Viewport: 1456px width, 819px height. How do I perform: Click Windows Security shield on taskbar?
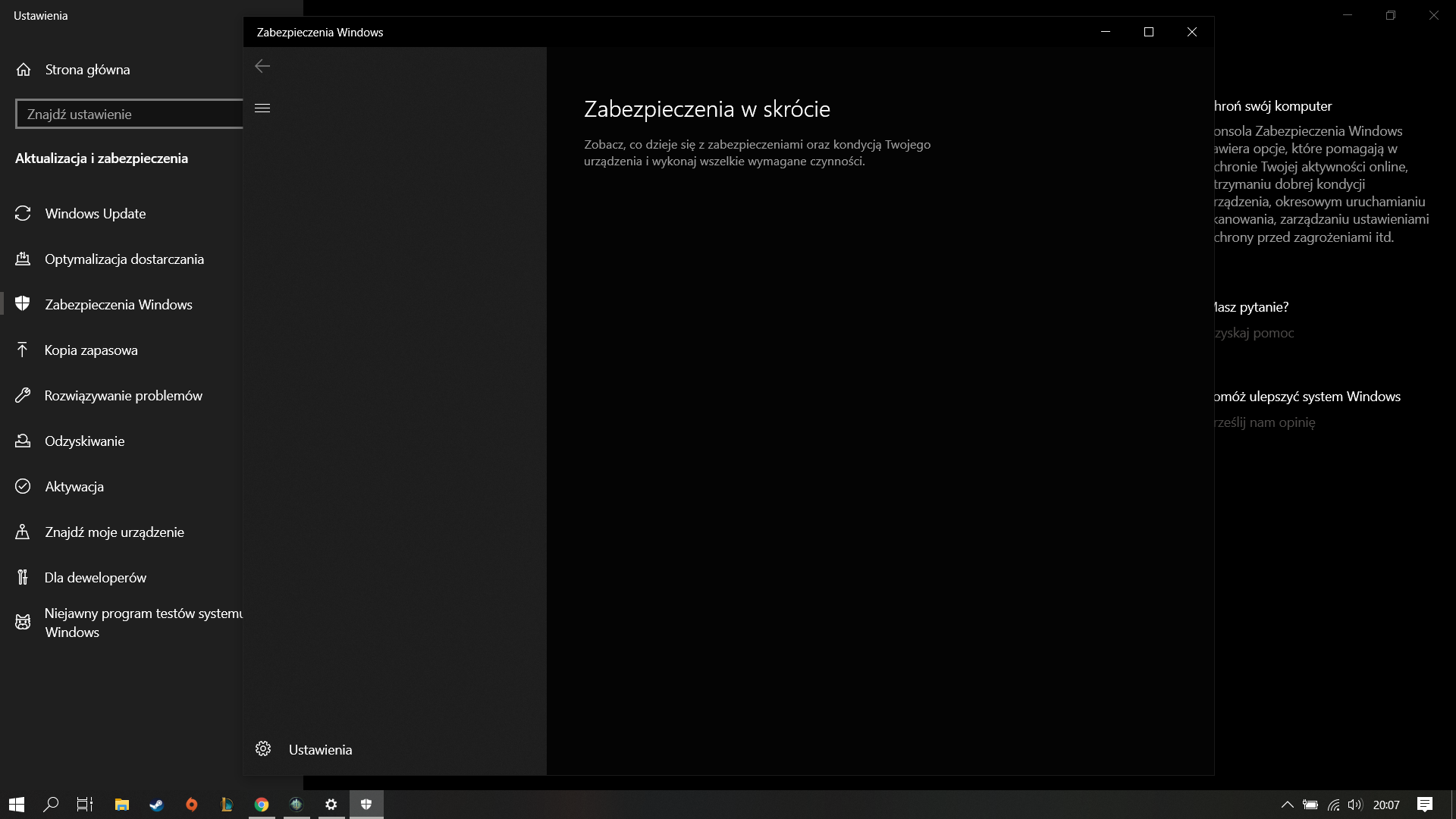click(x=366, y=805)
